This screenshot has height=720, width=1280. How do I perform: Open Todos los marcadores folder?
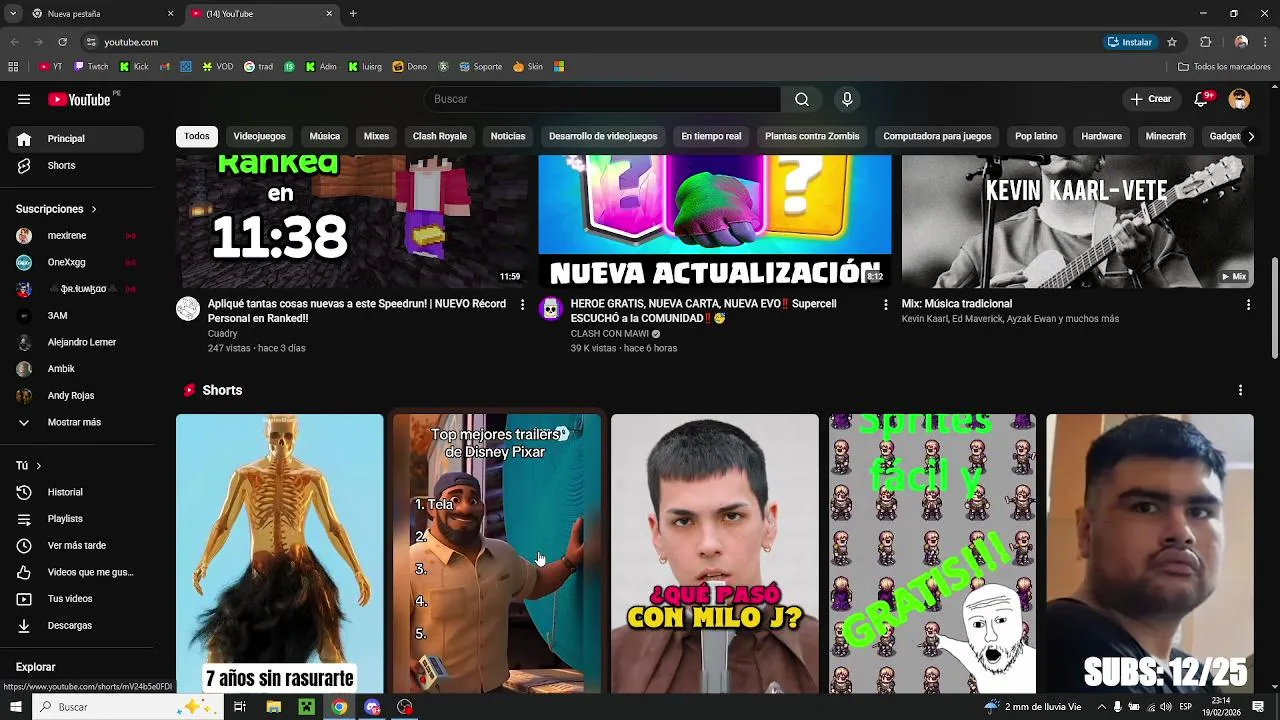[x=1224, y=67]
